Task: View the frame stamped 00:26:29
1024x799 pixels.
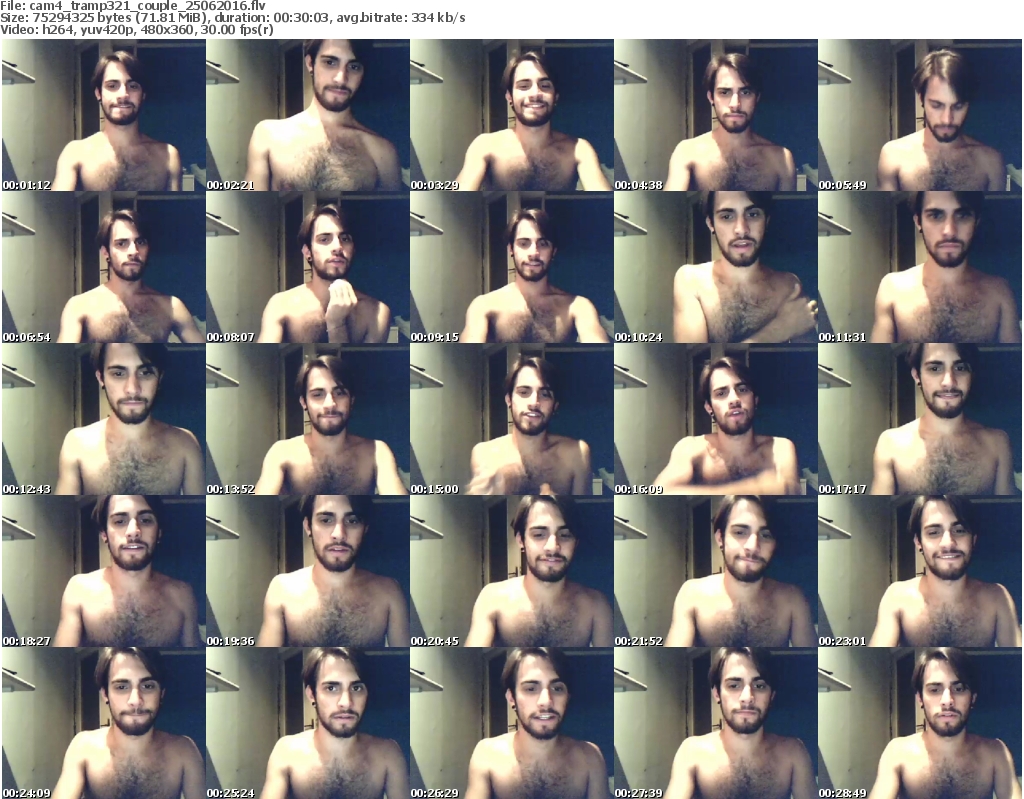Action: (511, 723)
